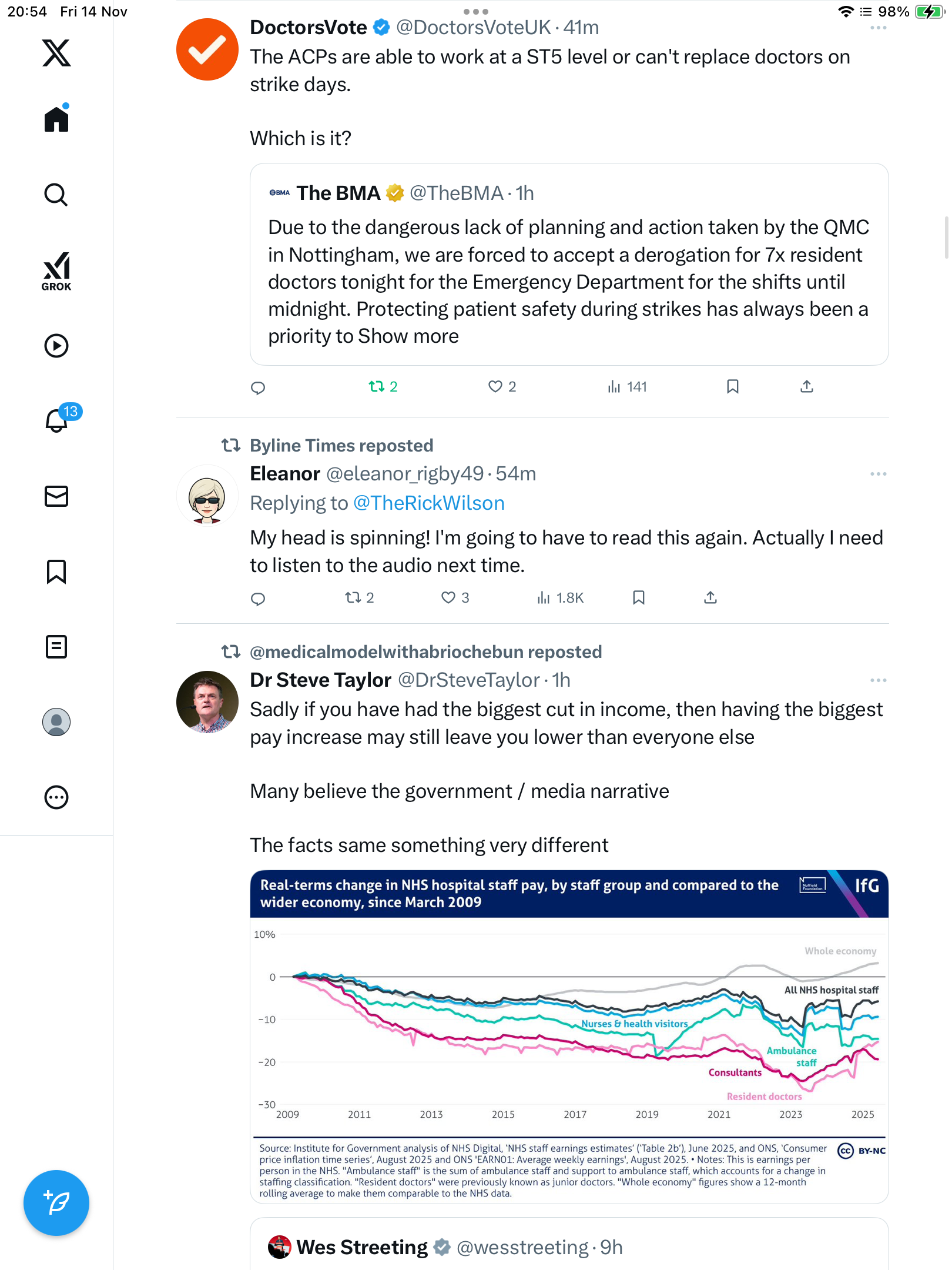Go to the Home tab
This screenshot has width=952, height=1270.
(x=56, y=119)
